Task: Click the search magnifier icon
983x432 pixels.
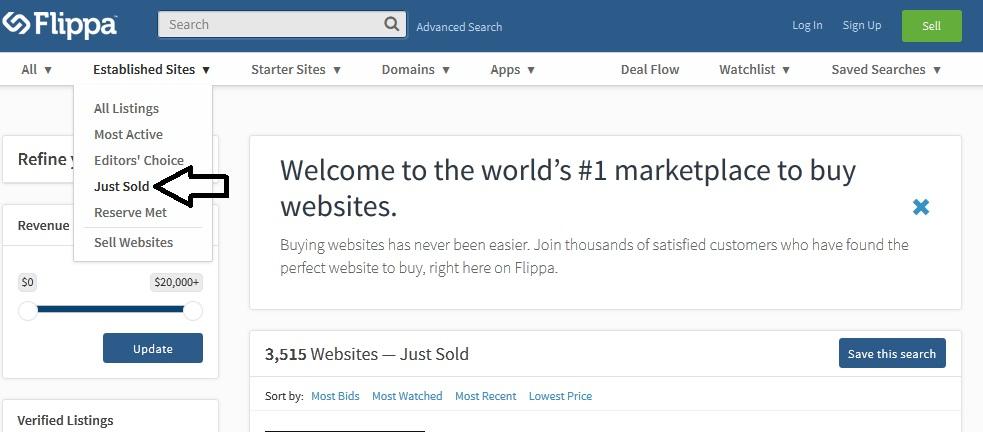Action: click(392, 24)
